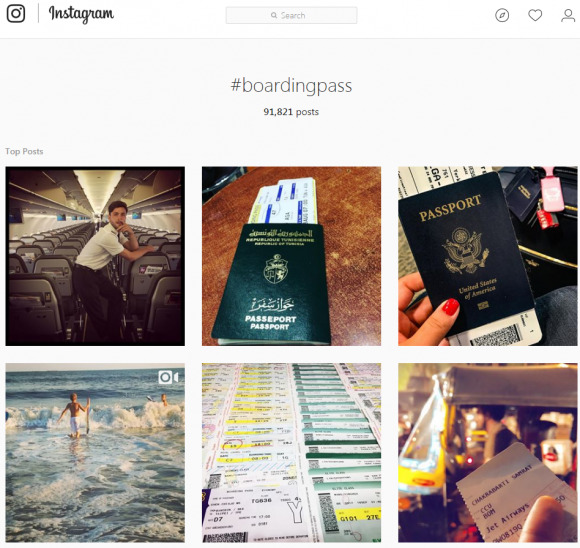
Task: Click the 91,821 posts count
Action: tap(291, 112)
